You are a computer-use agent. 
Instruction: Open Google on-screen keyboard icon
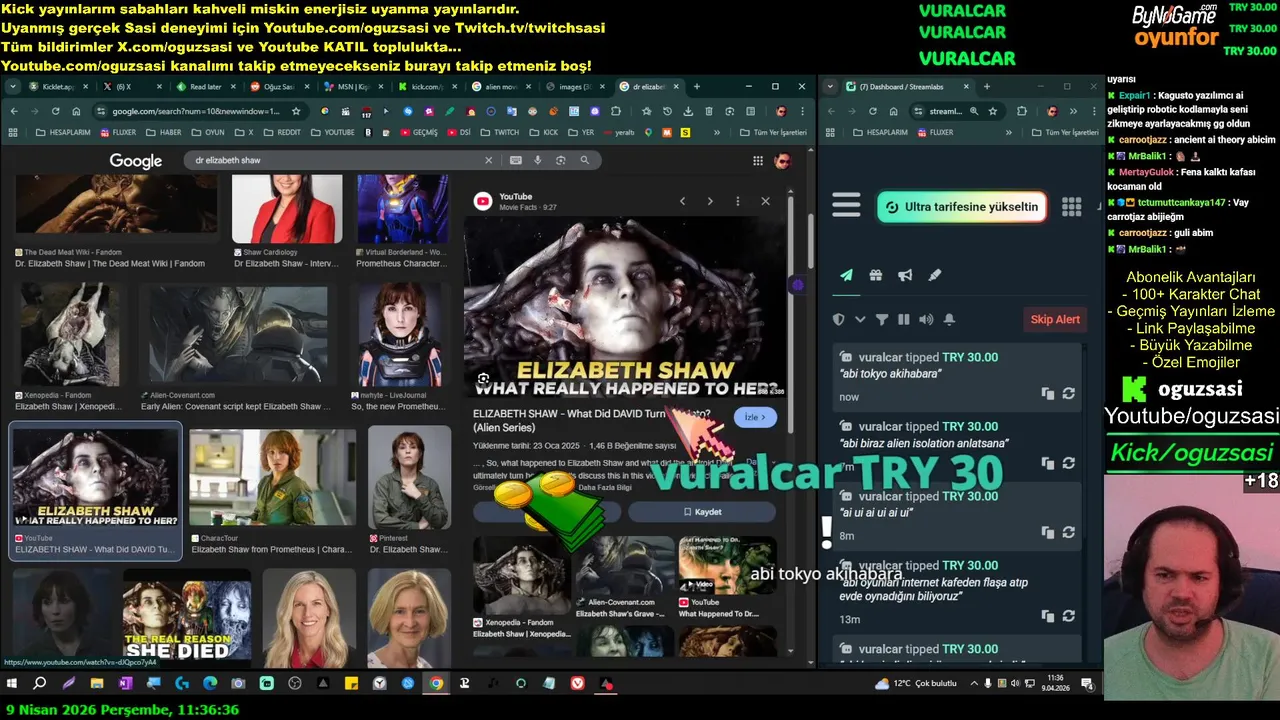click(x=516, y=160)
